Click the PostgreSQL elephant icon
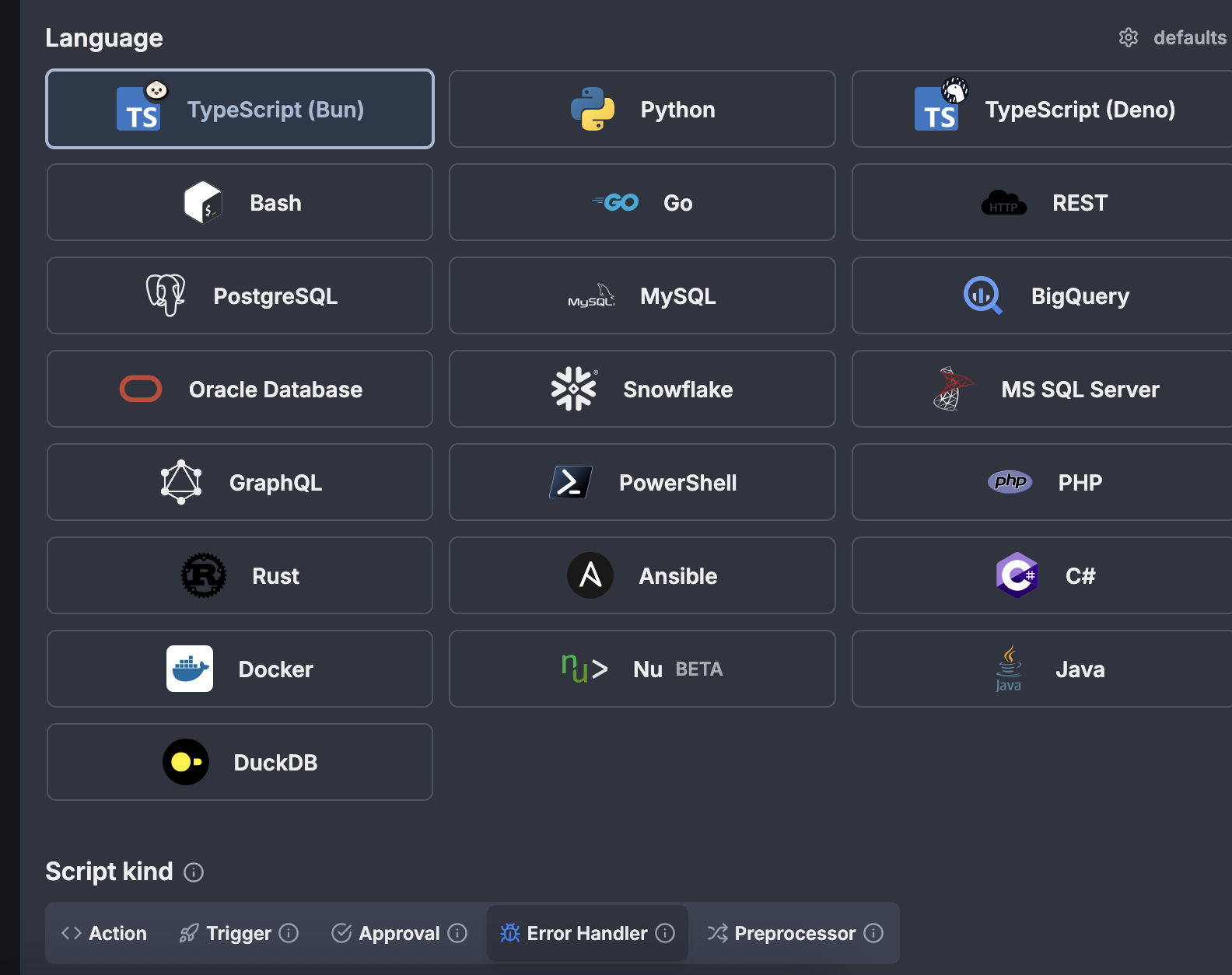Image resolution: width=1232 pixels, height=975 pixels. point(166,295)
